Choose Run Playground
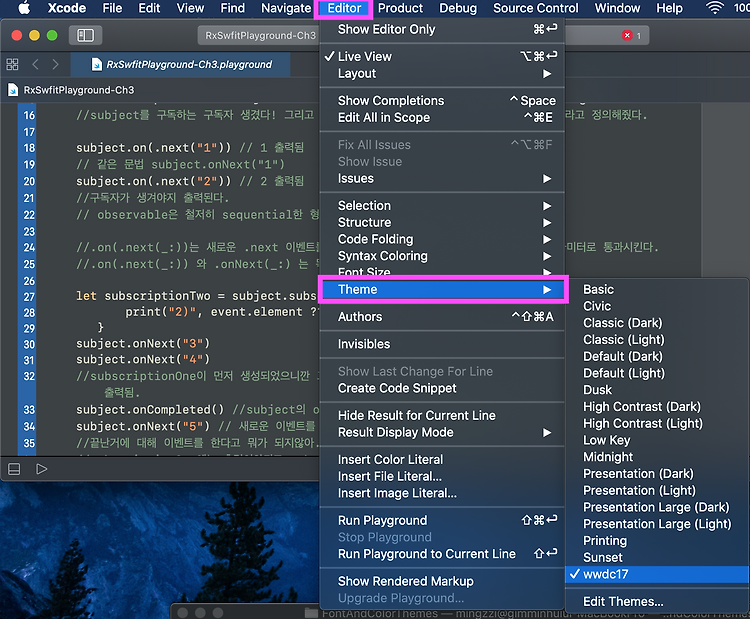This screenshot has height=619, width=750. (x=441, y=520)
